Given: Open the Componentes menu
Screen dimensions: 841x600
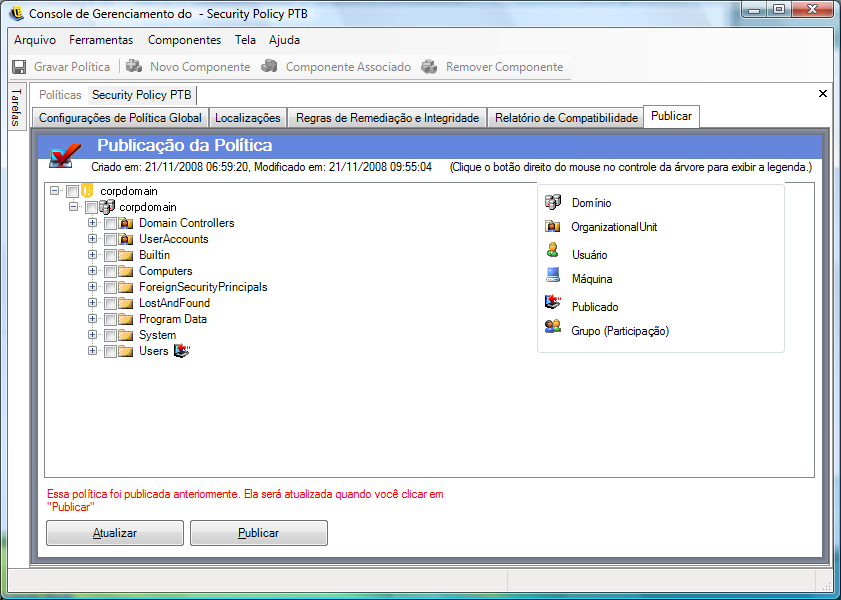Looking at the screenshot, I should [184, 40].
